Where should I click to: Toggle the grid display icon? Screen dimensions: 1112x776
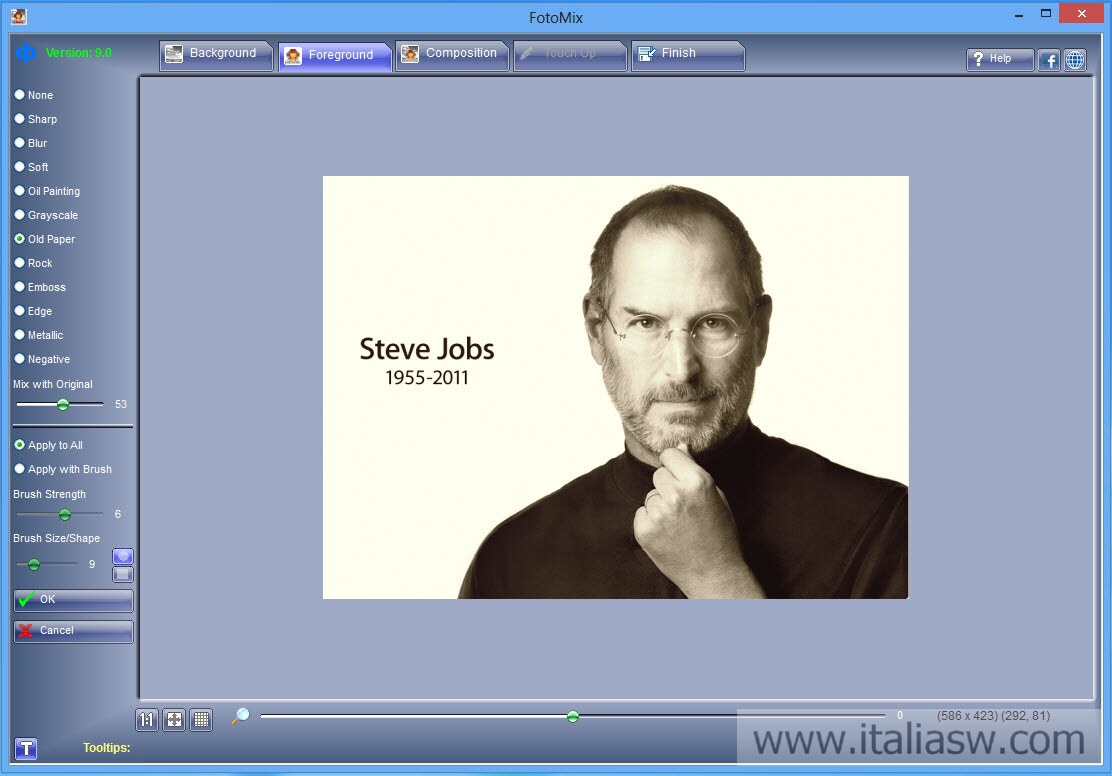(201, 720)
